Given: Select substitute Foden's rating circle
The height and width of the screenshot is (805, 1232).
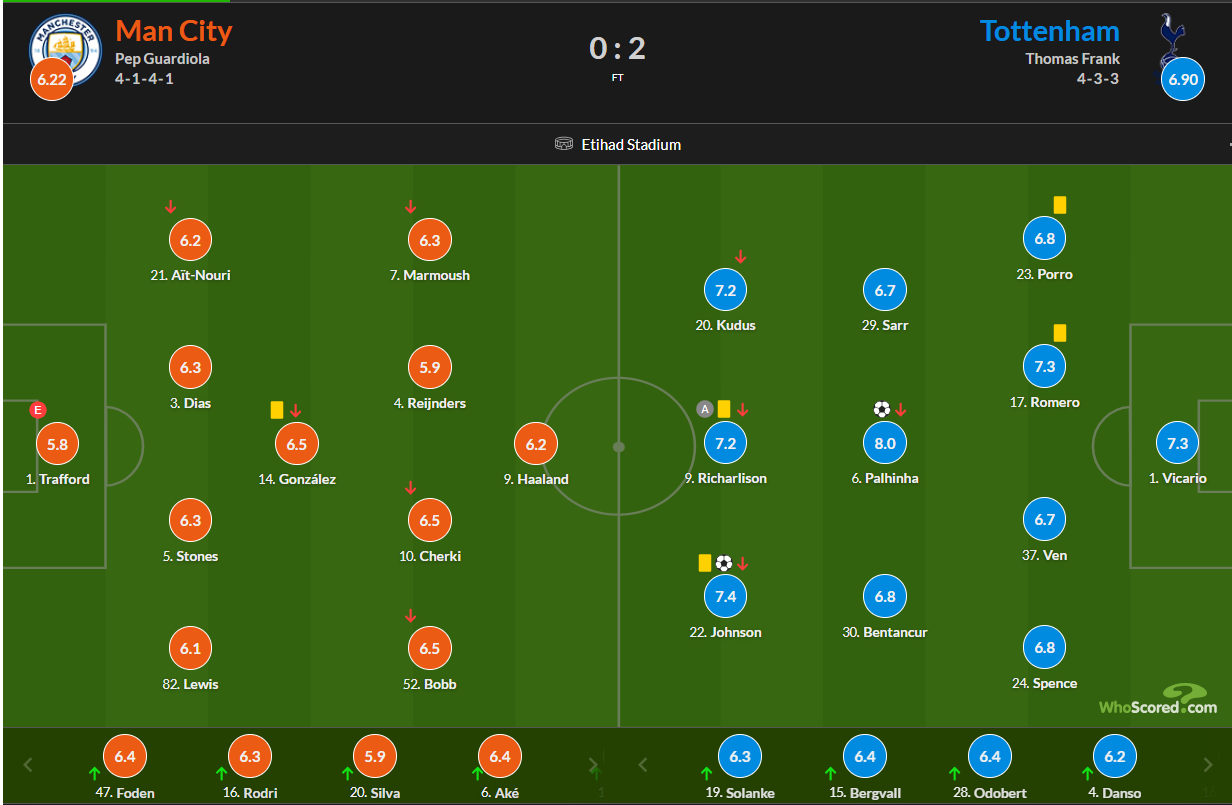Looking at the screenshot, I should pyautogui.click(x=125, y=757).
